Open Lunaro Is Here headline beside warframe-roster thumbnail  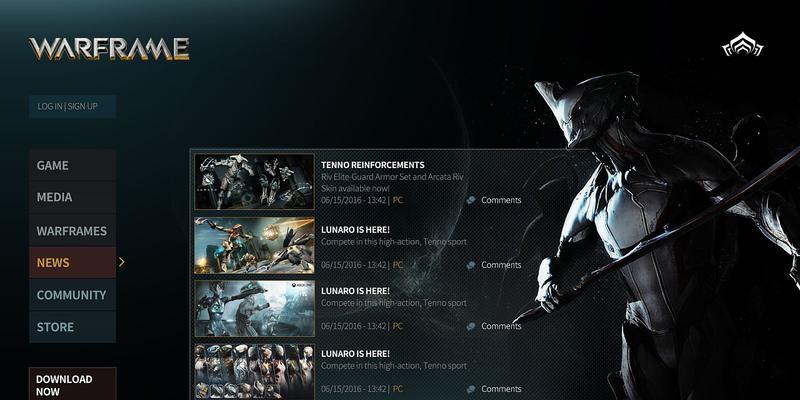pos(355,354)
